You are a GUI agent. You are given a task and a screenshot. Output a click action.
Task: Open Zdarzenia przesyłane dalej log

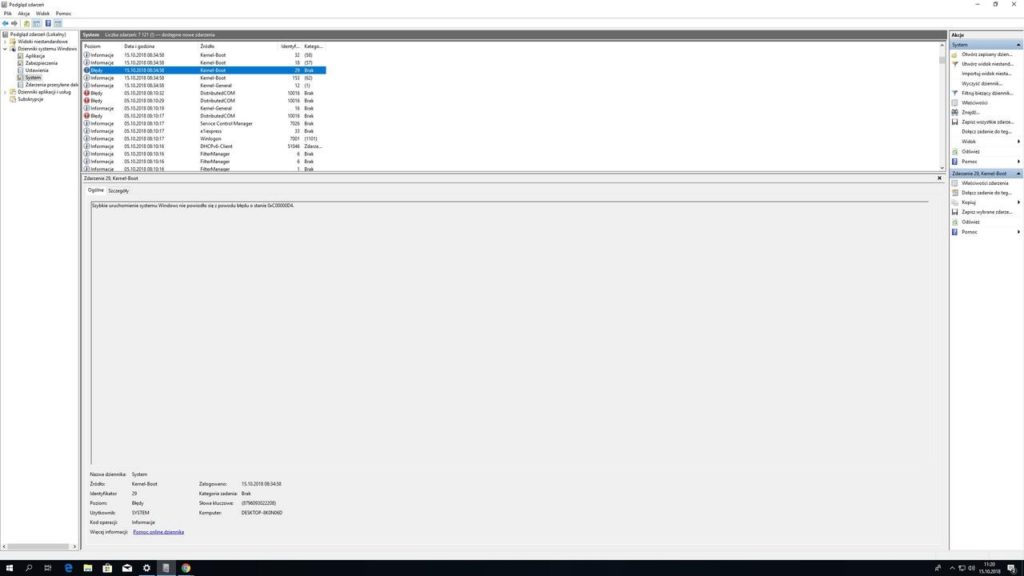pyautogui.click(x=52, y=84)
